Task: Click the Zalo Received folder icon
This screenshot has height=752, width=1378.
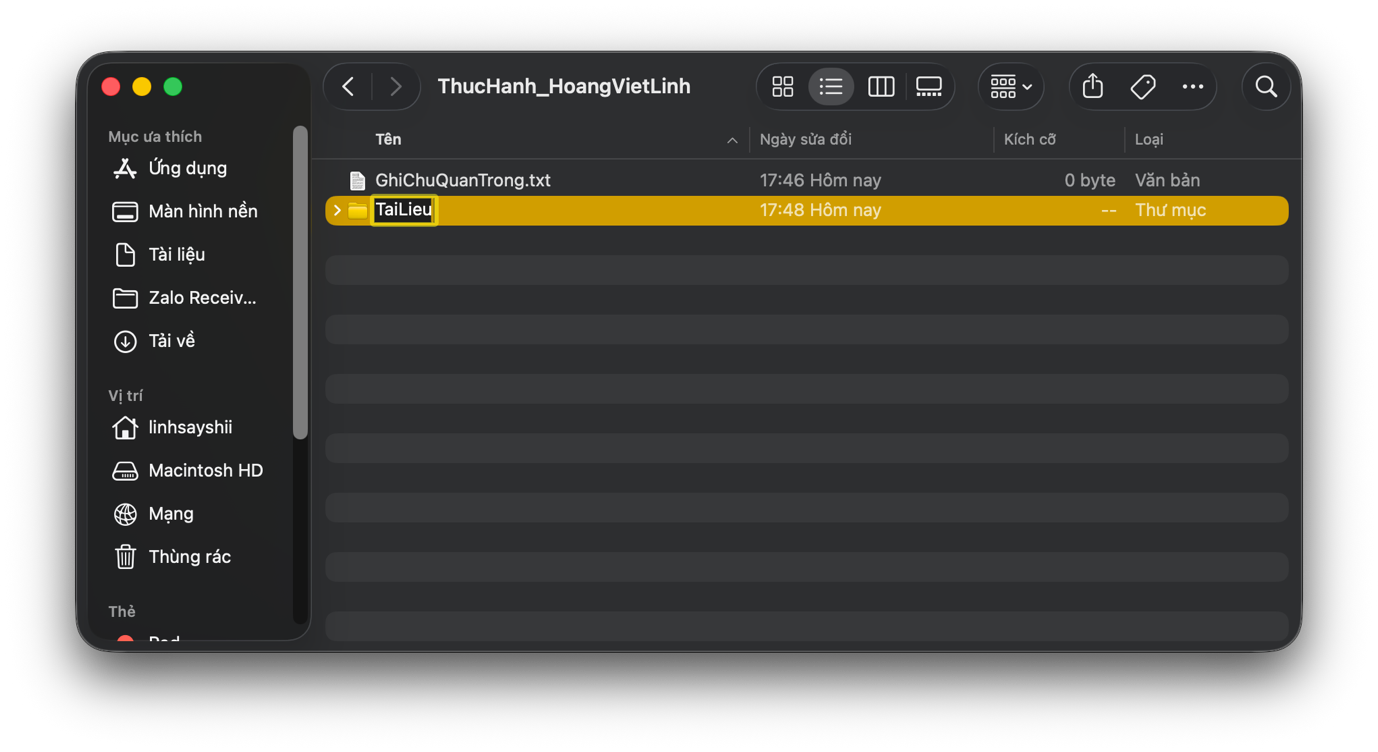Action: (125, 298)
